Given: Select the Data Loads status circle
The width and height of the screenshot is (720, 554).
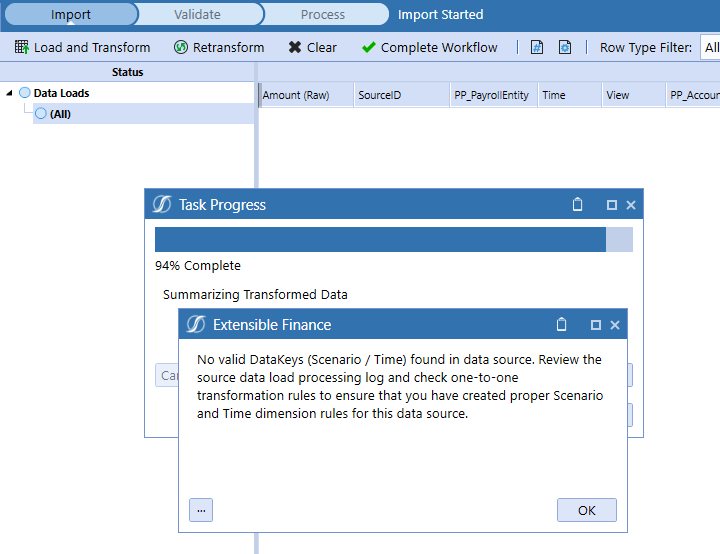Looking at the screenshot, I should click(x=25, y=93).
